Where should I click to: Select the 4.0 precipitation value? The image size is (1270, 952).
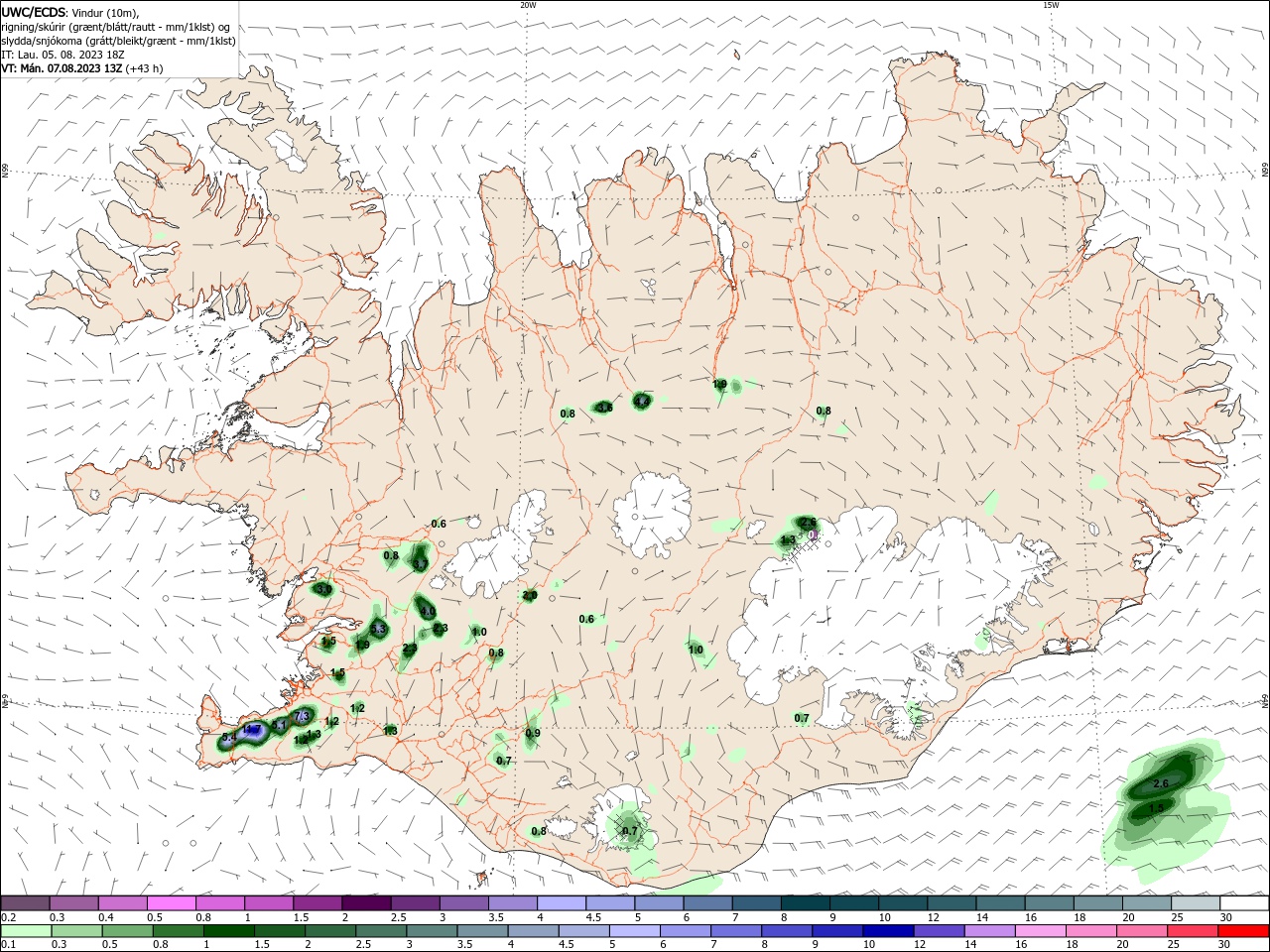(427, 612)
